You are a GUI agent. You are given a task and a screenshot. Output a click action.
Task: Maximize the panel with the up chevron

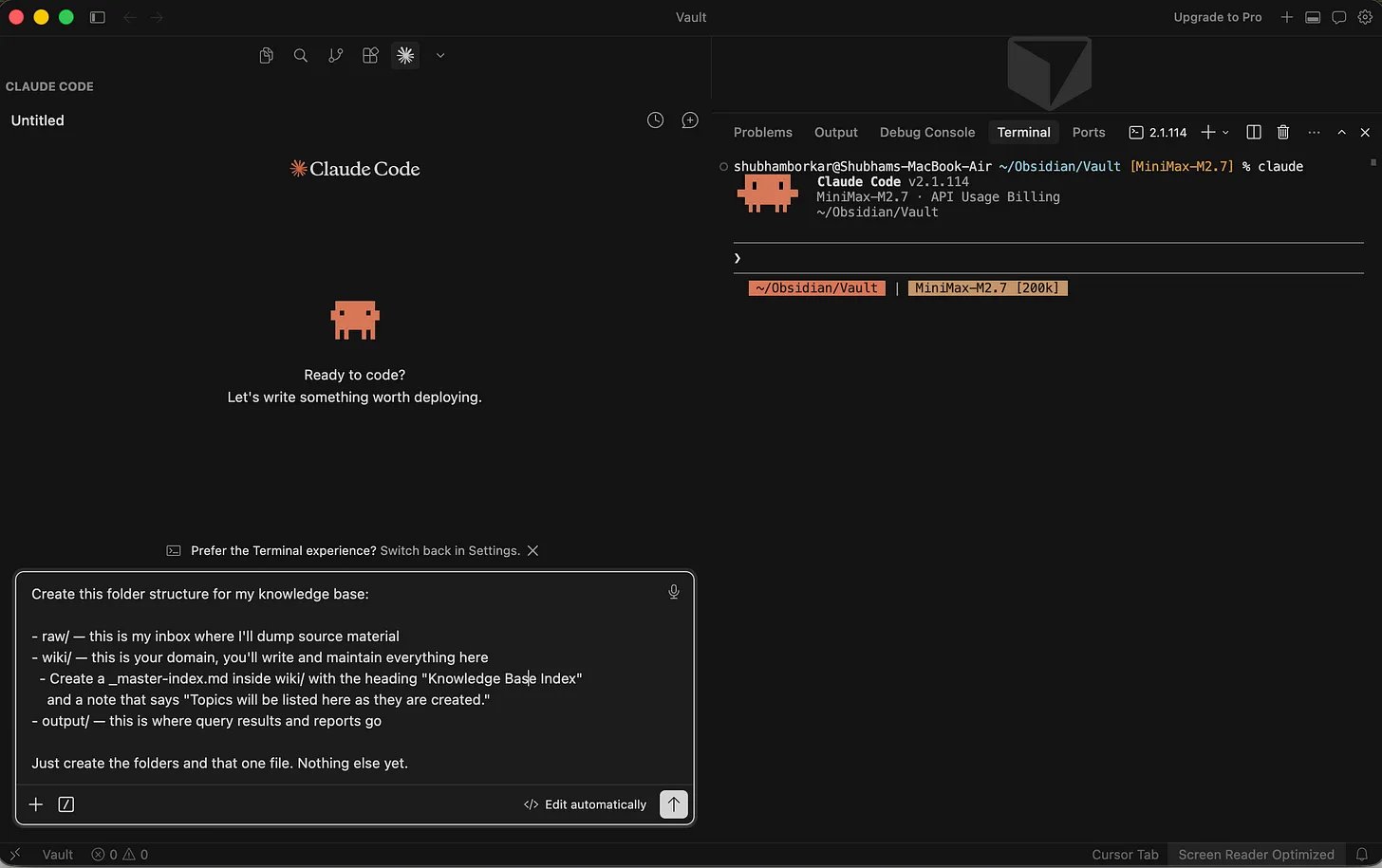1342,133
